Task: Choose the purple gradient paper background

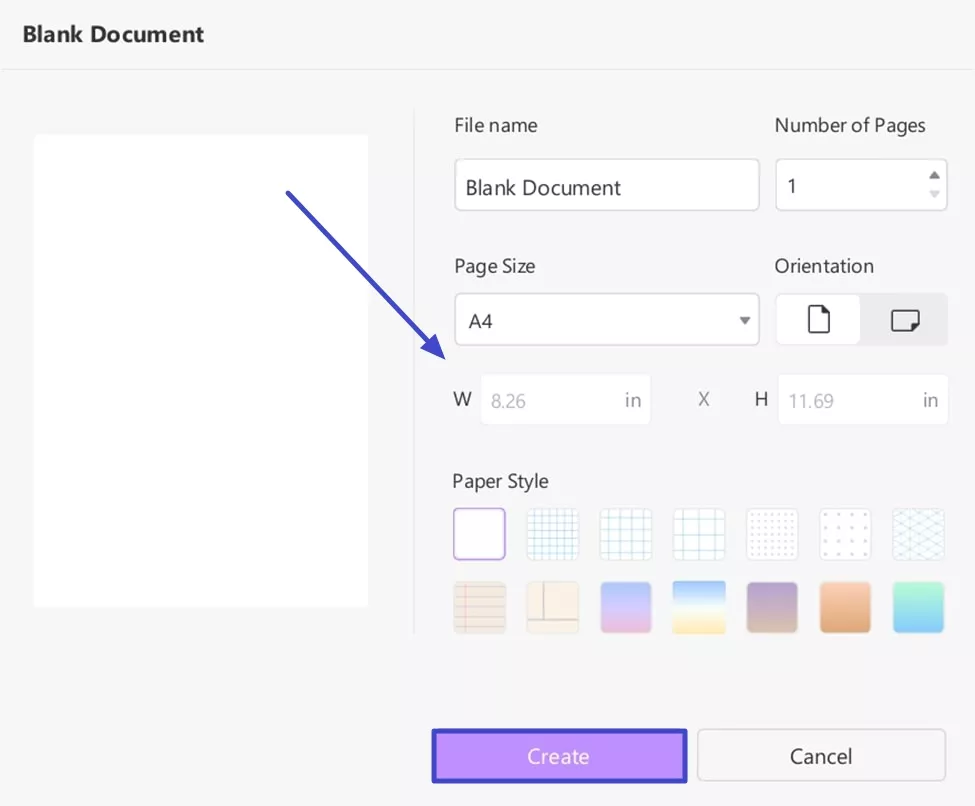Action: pyautogui.click(x=626, y=607)
